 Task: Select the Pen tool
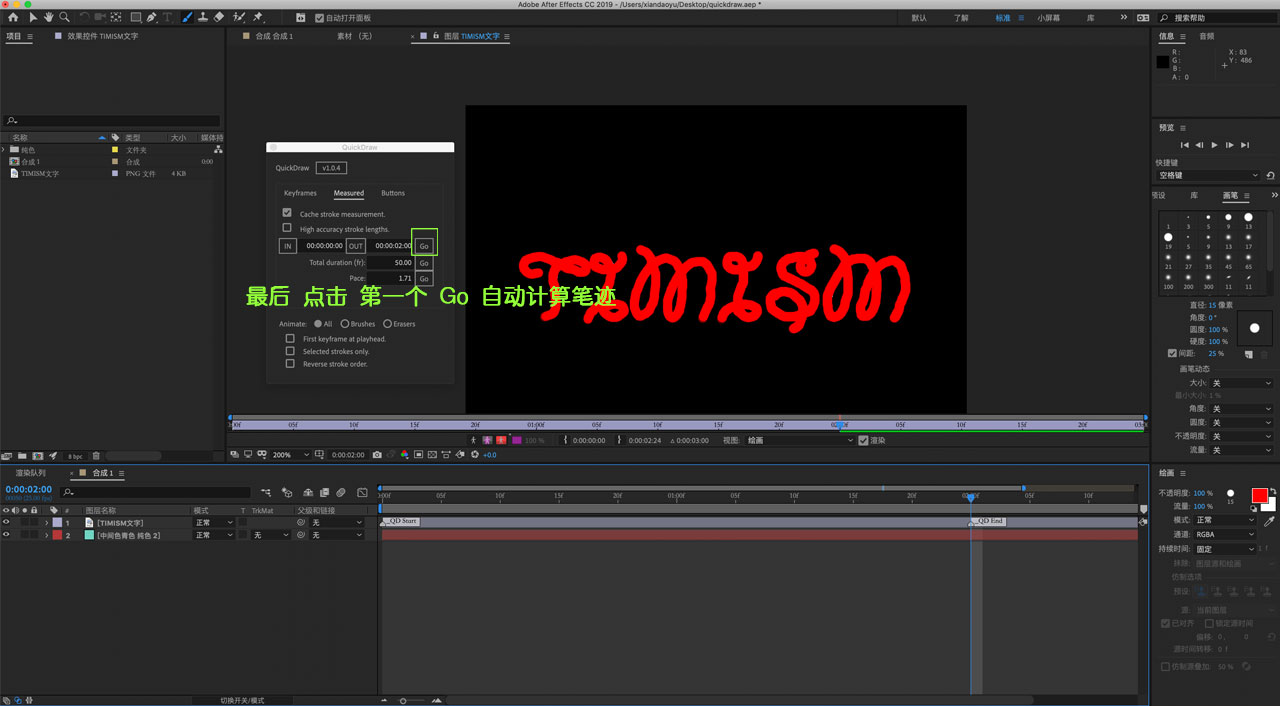152,17
